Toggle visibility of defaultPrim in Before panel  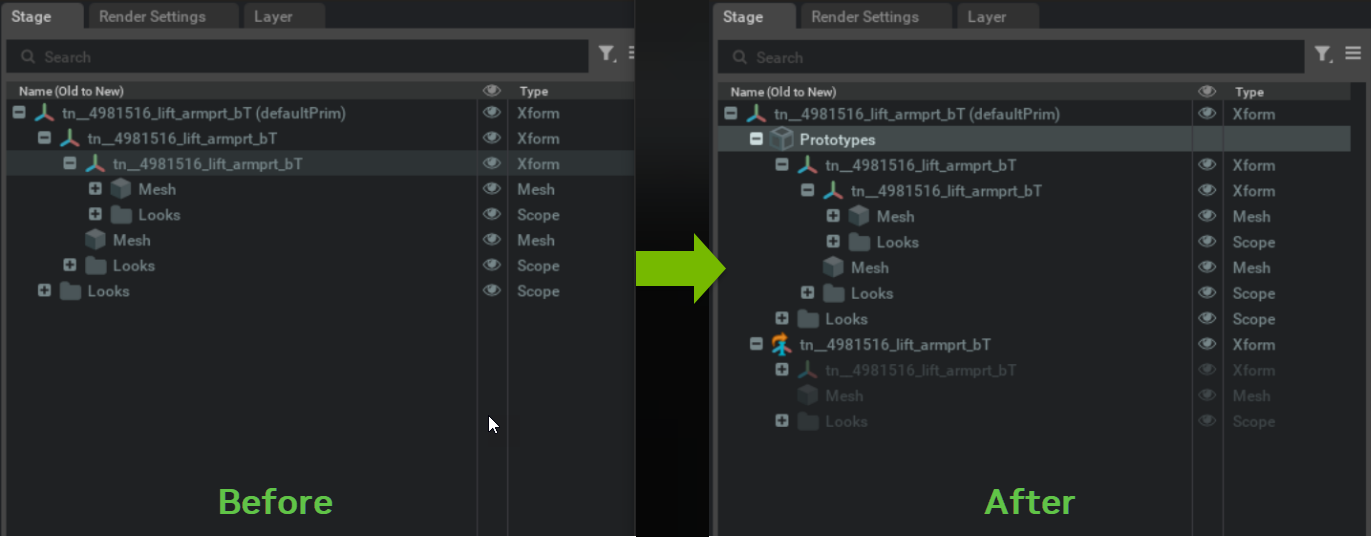(x=491, y=113)
